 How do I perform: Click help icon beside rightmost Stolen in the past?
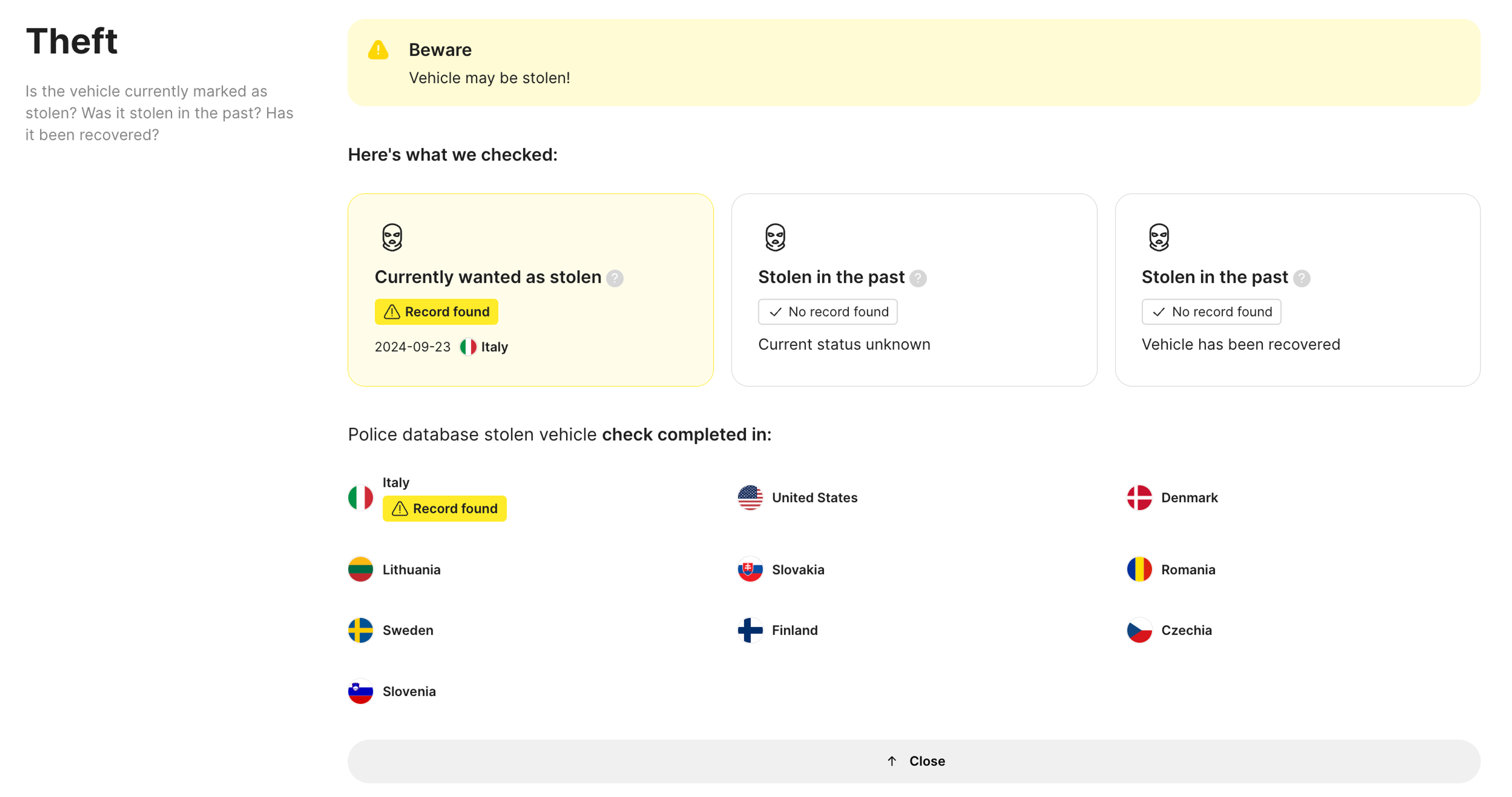coord(1301,278)
